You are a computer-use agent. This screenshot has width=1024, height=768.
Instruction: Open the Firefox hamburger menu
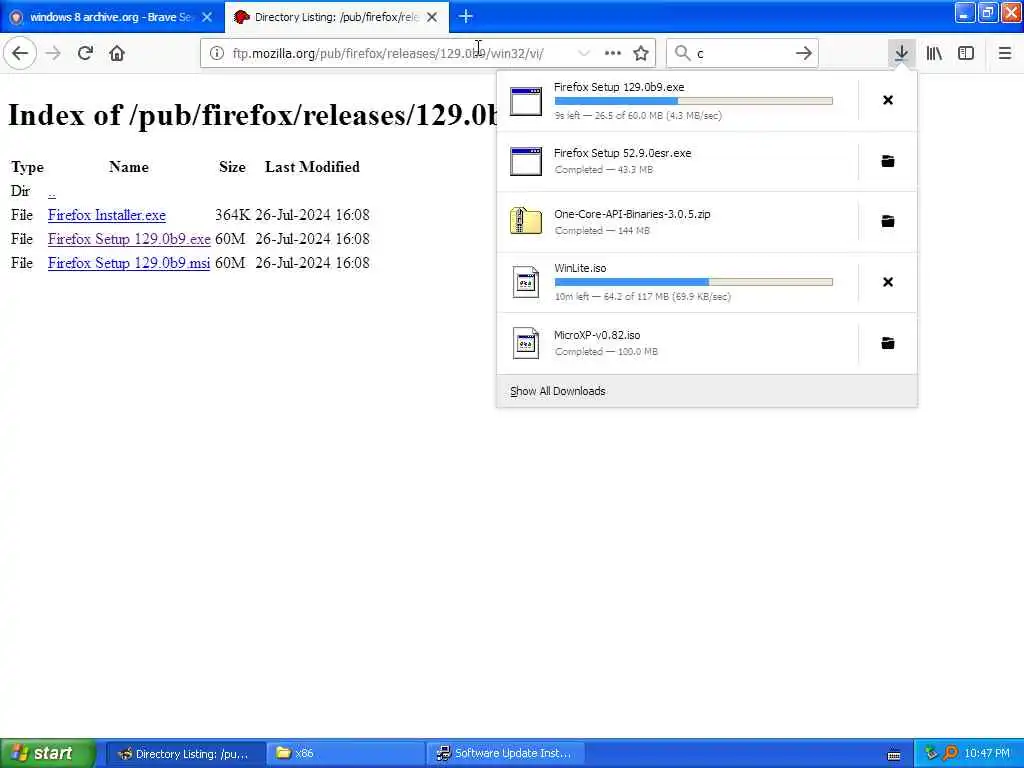(x=1004, y=53)
